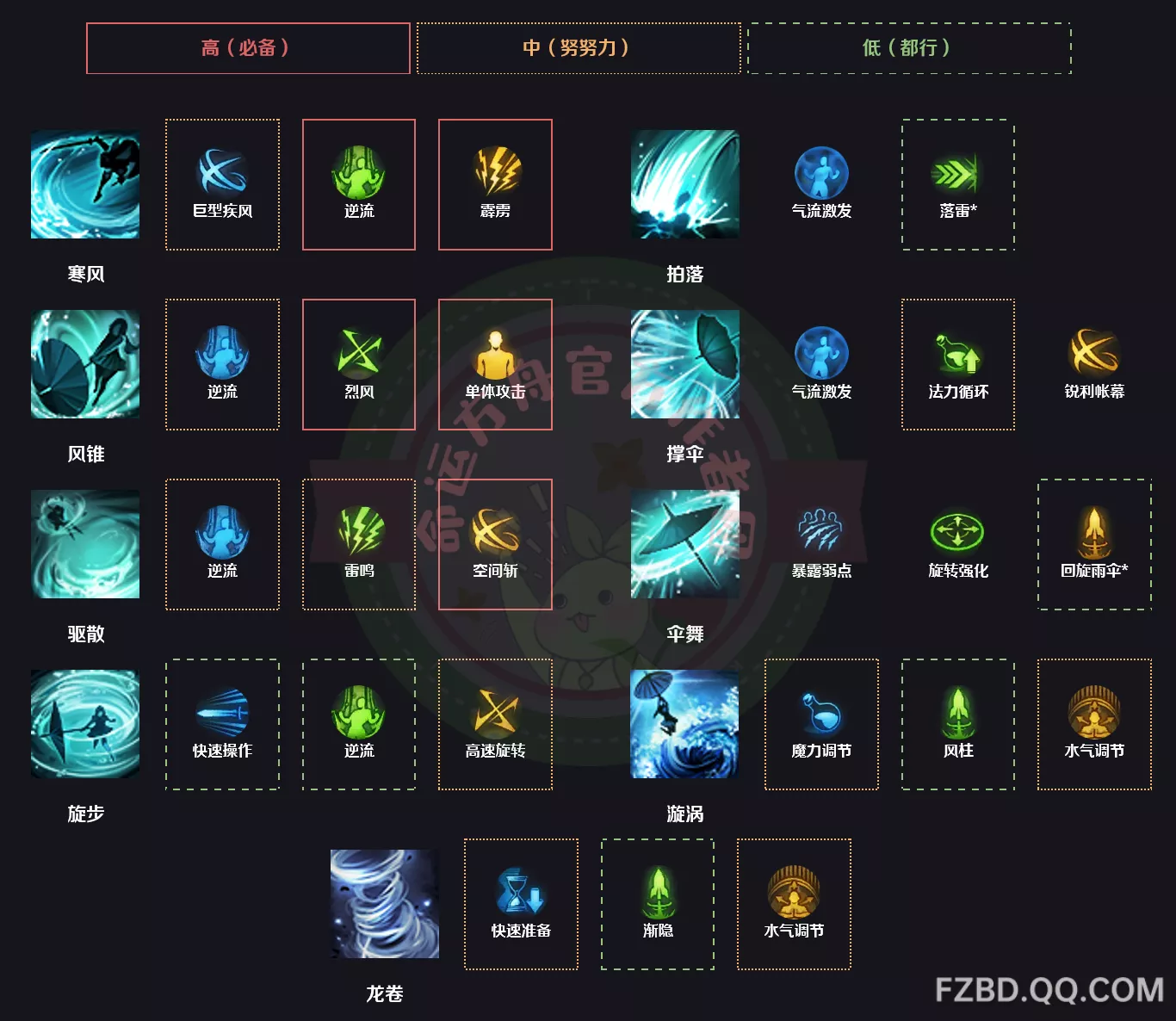The width and height of the screenshot is (1176, 1021).
Task: Open the 龙卷 tornado skill thumbnail
Action: tap(385, 904)
